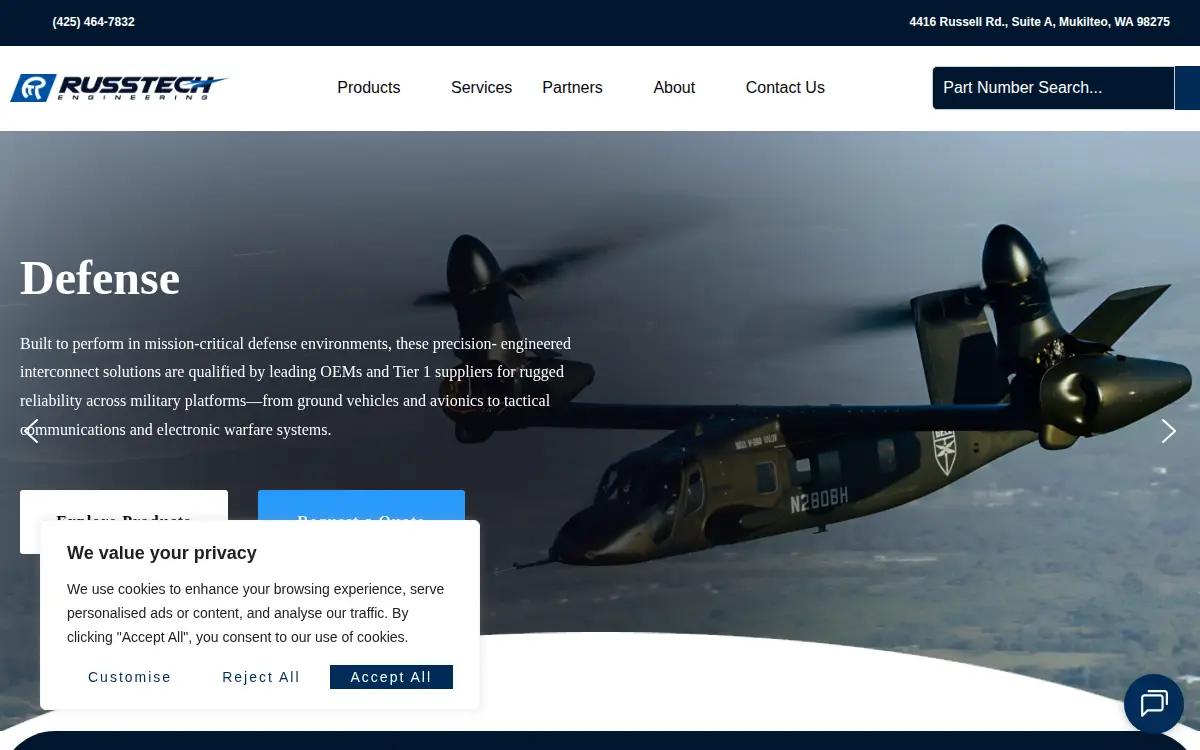Click the Russell Rd. address text

[1039, 22]
